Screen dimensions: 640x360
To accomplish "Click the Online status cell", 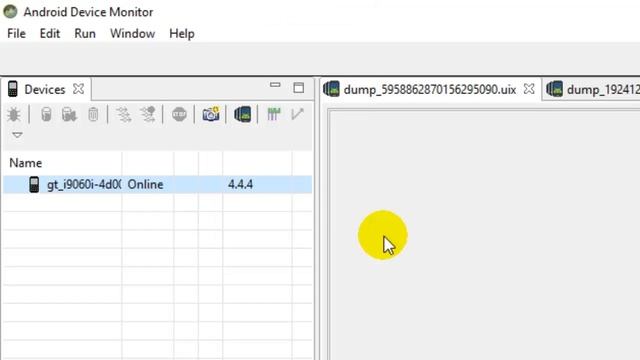I will [145, 184].
